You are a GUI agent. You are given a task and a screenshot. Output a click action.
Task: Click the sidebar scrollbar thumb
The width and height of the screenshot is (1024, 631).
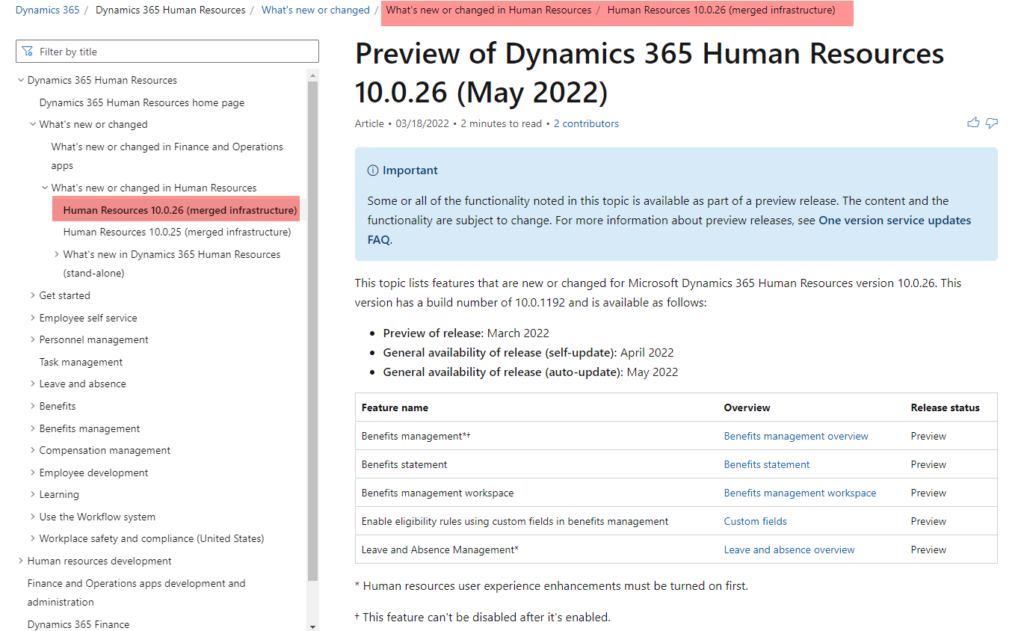pyautogui.click(x=313, y=330)
